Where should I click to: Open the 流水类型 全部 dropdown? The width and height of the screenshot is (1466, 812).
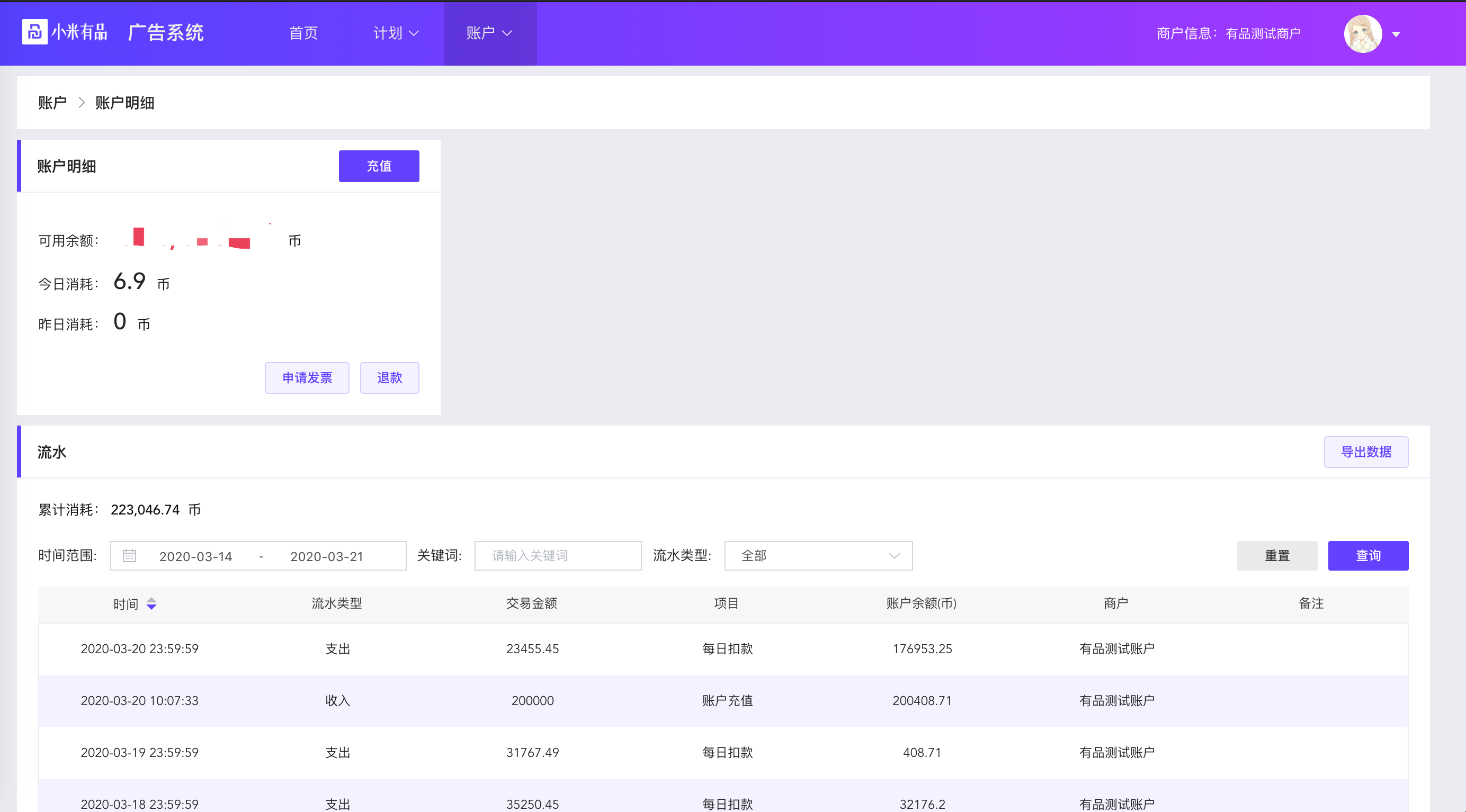[818, 556]
